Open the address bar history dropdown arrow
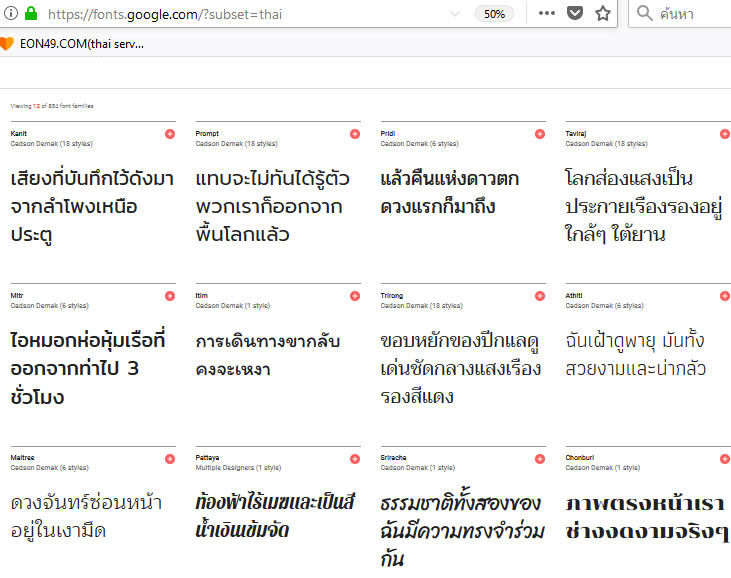731x578 pixels. pyautogui.click(x=455, y=14)
